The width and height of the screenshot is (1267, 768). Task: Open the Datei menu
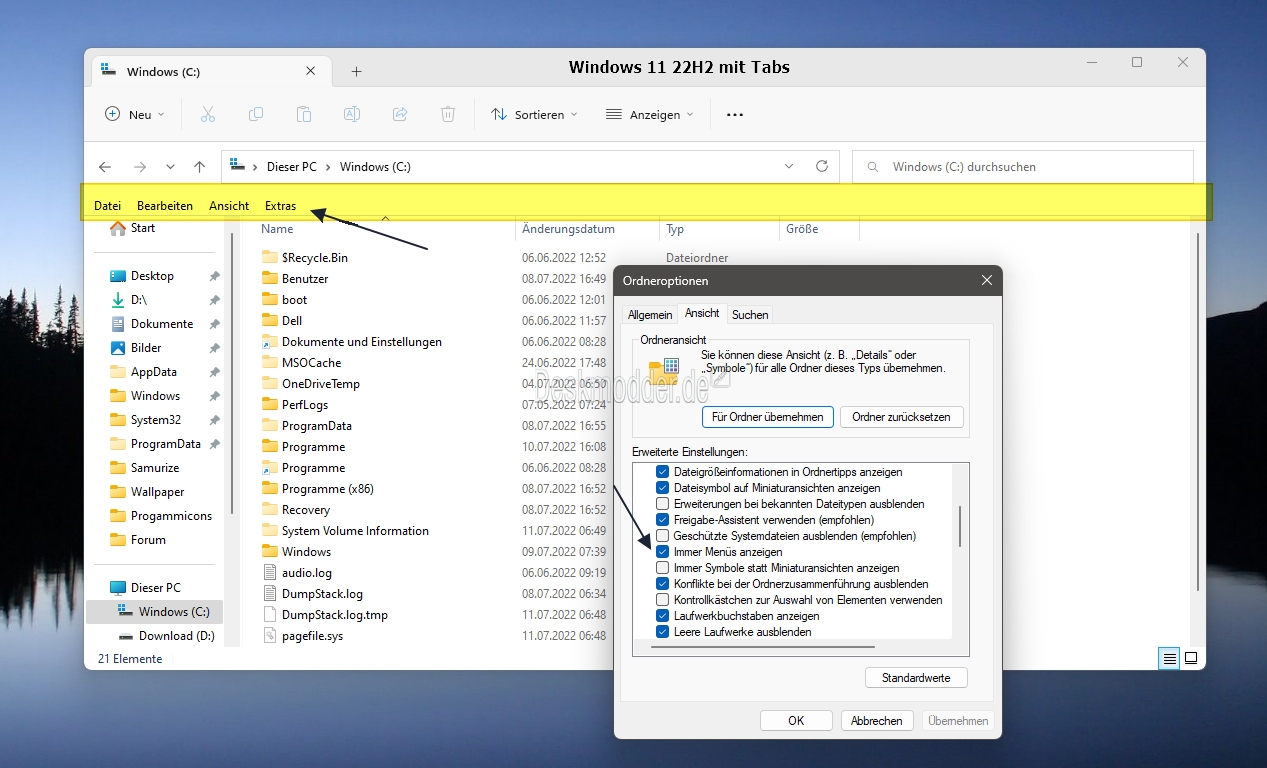click(107, 206)
